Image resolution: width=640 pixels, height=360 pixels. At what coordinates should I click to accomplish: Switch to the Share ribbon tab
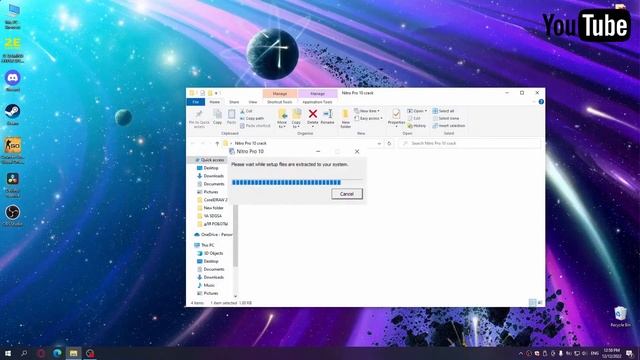click(234, 102)
